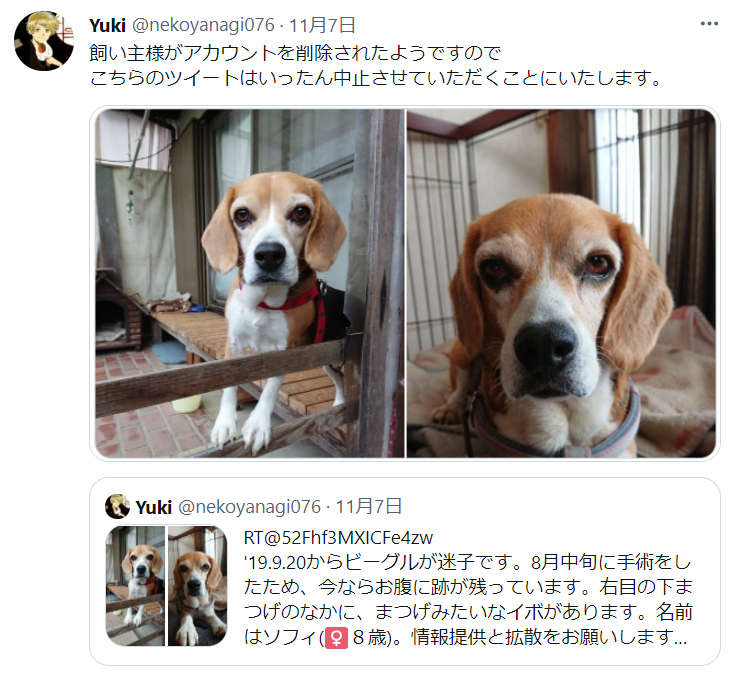739x679 pixels.
Task: Open the small avatar in quoted tweet
Action: coord(117,507)
